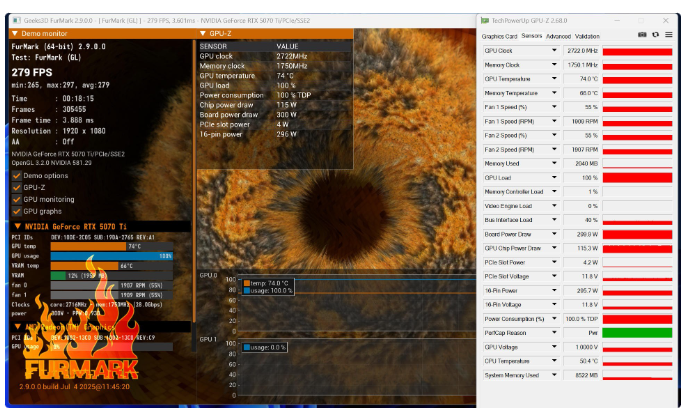691x412 pixels.
Task: Open the 16-Pin Voltage dropdown
Action: [554, 304]
